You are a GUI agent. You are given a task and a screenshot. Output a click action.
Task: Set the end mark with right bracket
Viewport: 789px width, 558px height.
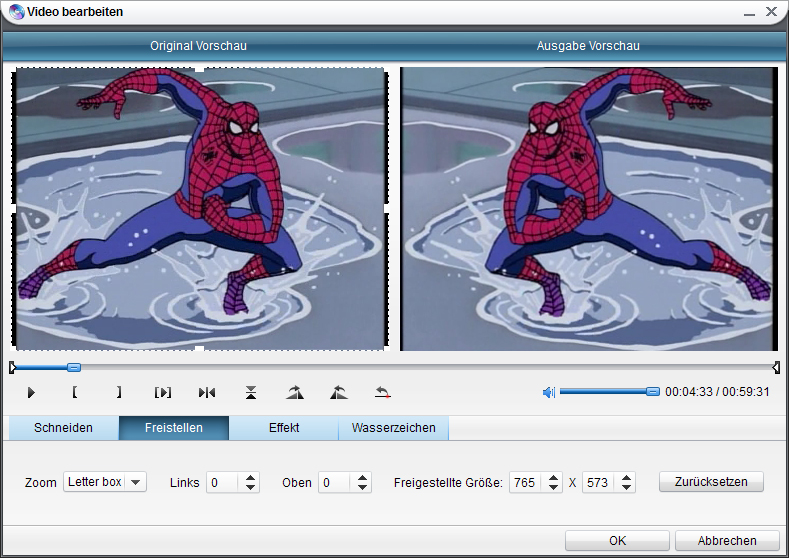[x=119, y=393]
